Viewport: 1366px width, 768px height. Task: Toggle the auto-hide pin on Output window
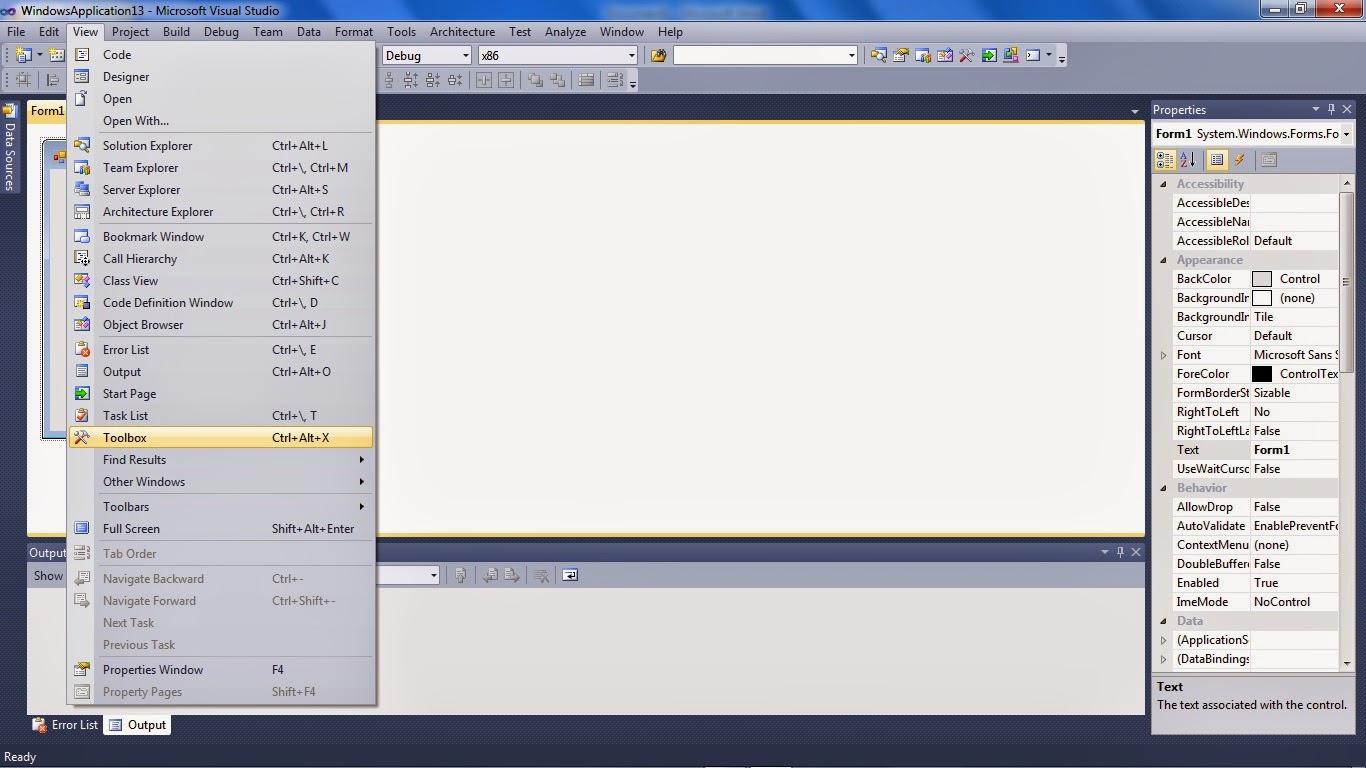(x=1121, y=551)
